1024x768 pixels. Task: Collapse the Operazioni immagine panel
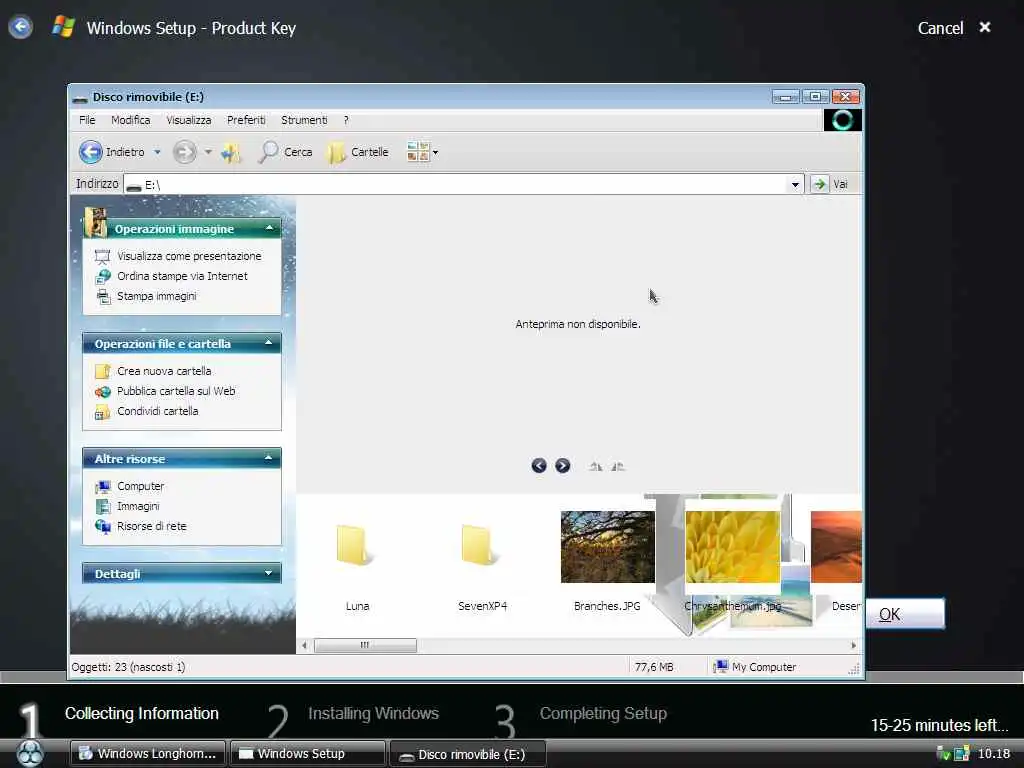tap(269, 228)
